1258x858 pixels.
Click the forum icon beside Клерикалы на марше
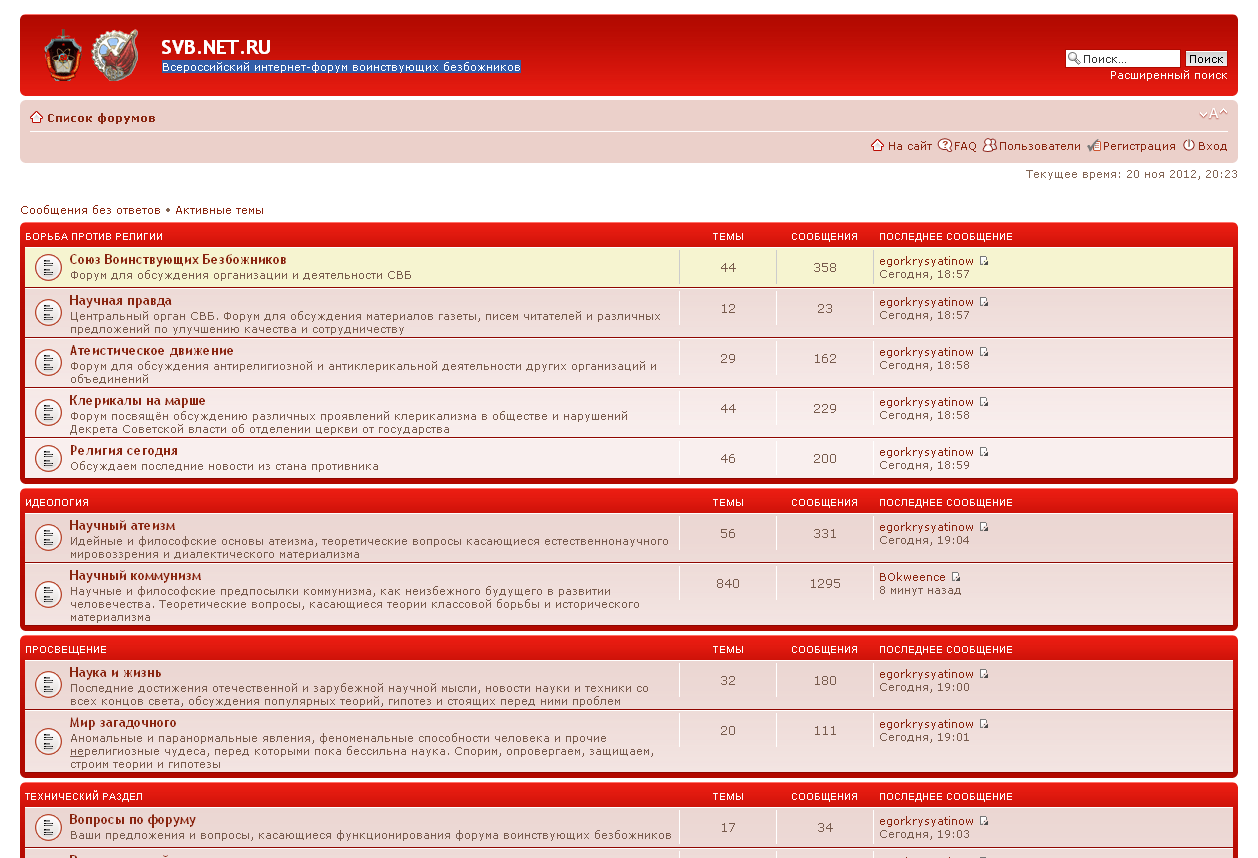pos(48,413)
